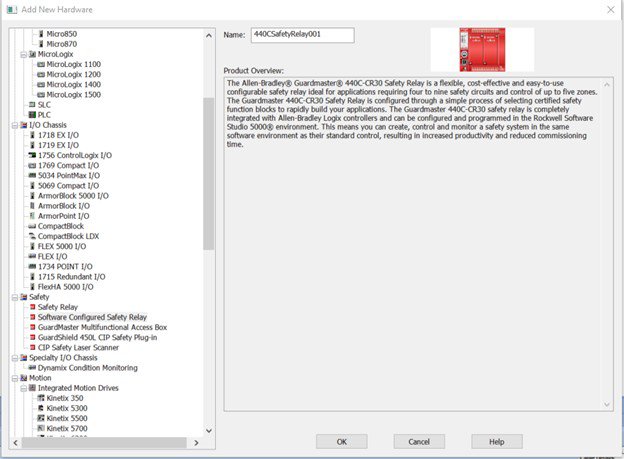
Task: Select MicroLogix 1500 in the tree
Action: [x=74, y=95]
